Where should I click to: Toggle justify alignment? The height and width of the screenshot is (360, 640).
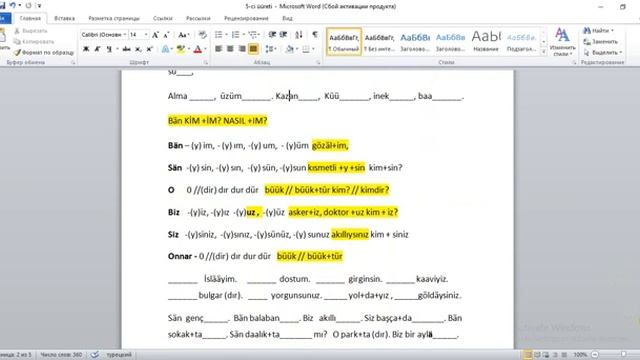[253, 49]
